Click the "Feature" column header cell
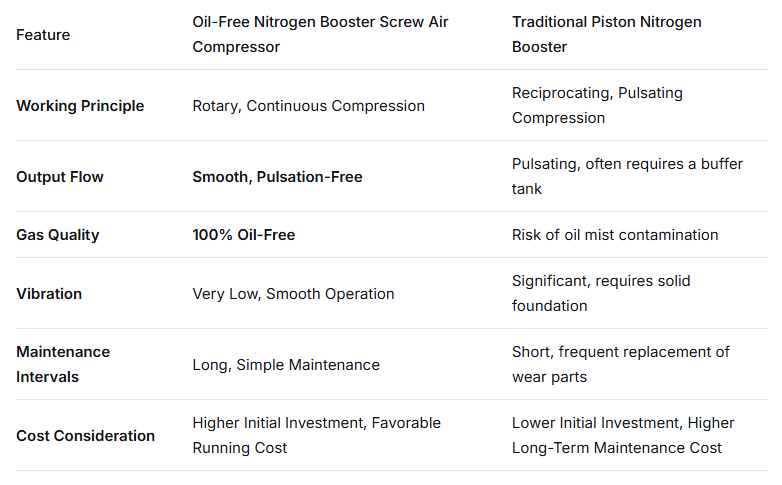 43,35
